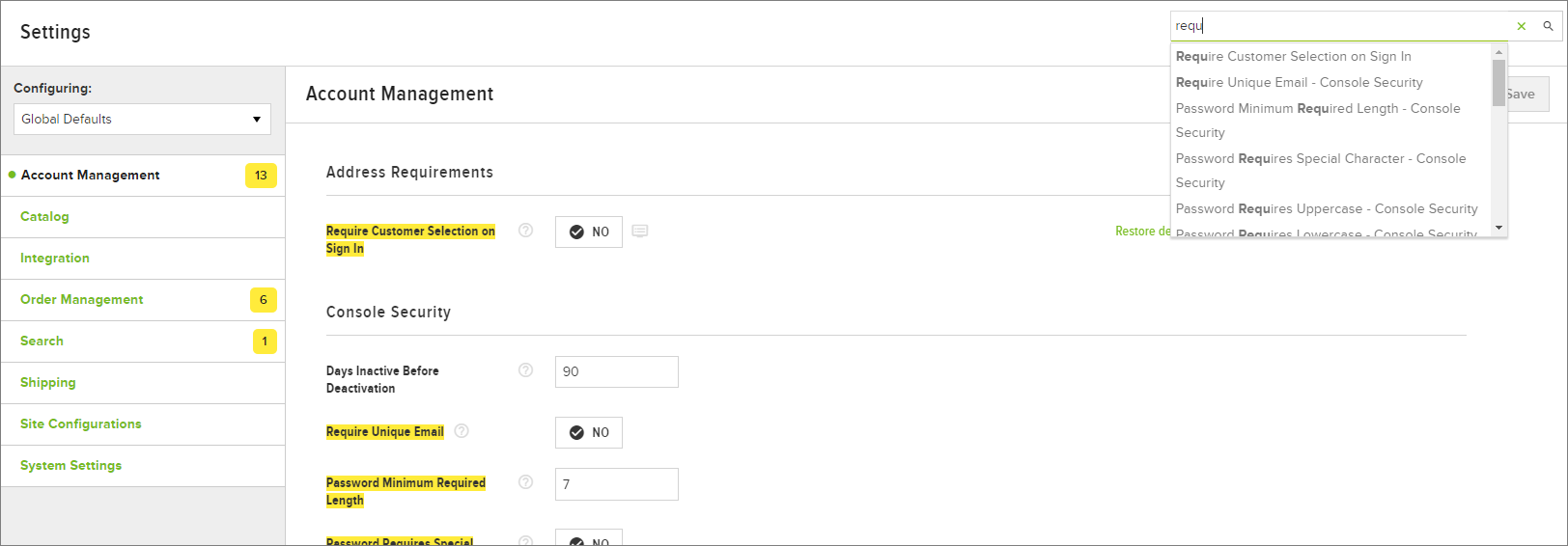Clear the search box text
Viewport: 1568px width, 546px height.
(x=1522, y=27)
